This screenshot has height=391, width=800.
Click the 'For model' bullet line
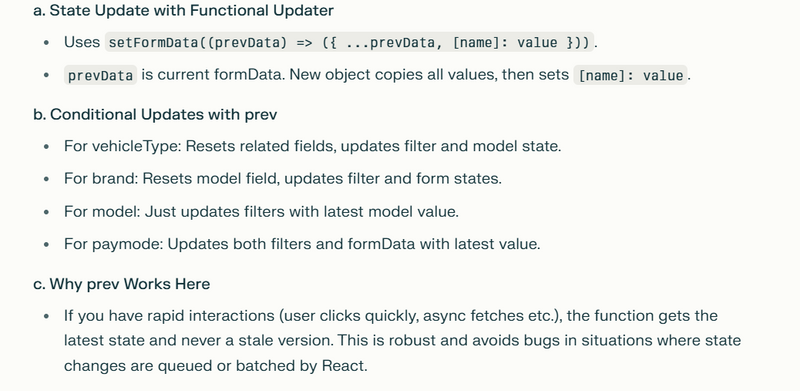click(x=261, y=211)
